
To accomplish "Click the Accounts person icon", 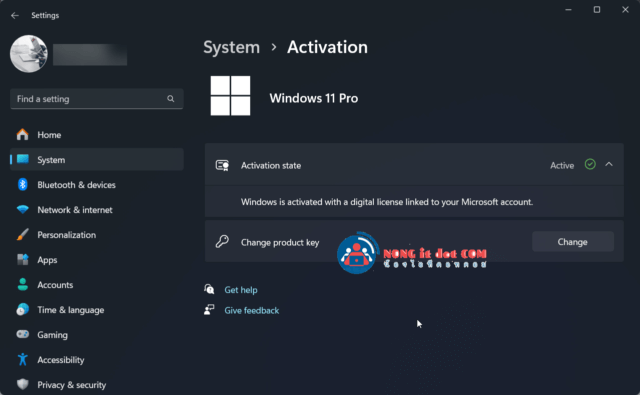I will click(23, 284).
